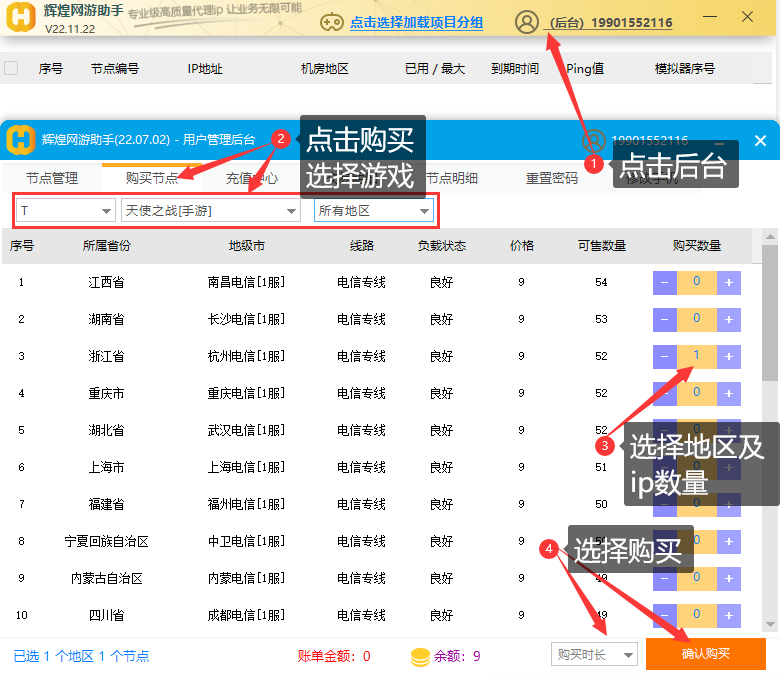Screen dimensions: 780x677
Task: Select the 福州电信[1服] cell
Action: click(x=246, y=504)
